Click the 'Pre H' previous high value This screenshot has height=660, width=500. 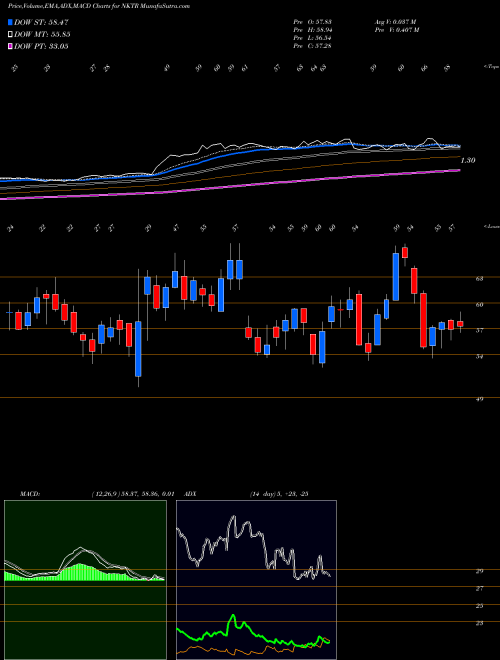coord(313,30)
